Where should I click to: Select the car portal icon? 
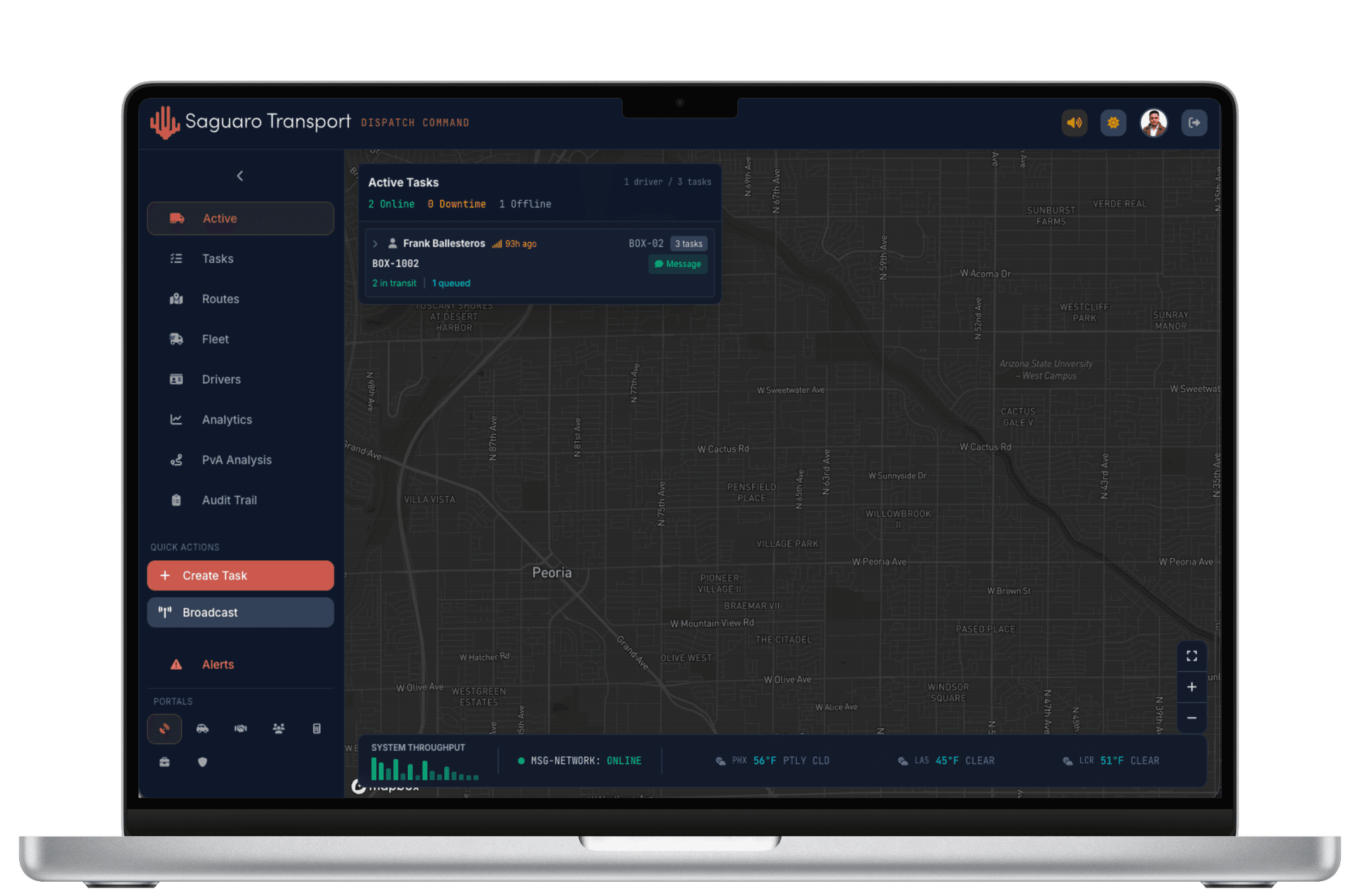click(x=203, y=728)
